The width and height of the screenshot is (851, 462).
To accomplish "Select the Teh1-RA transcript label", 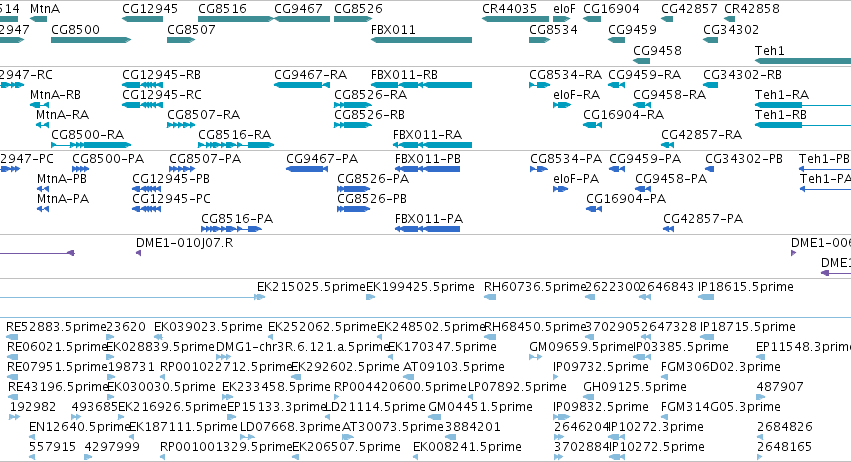I will [782, 94].
